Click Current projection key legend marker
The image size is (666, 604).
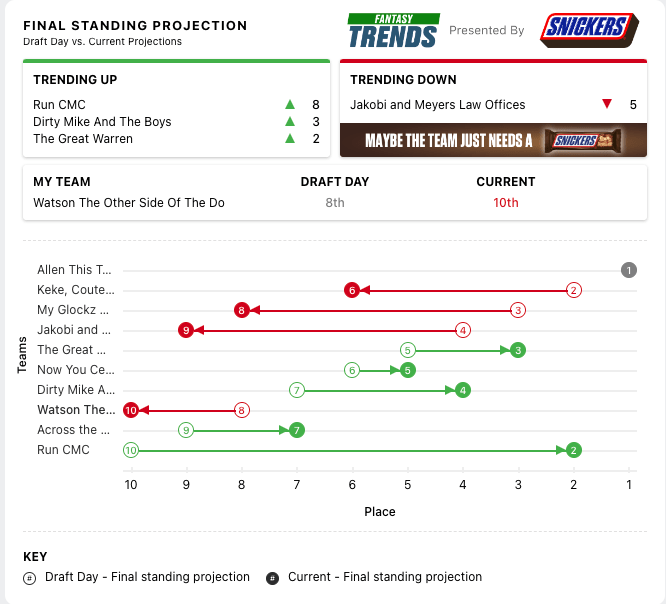click(273, 578)
